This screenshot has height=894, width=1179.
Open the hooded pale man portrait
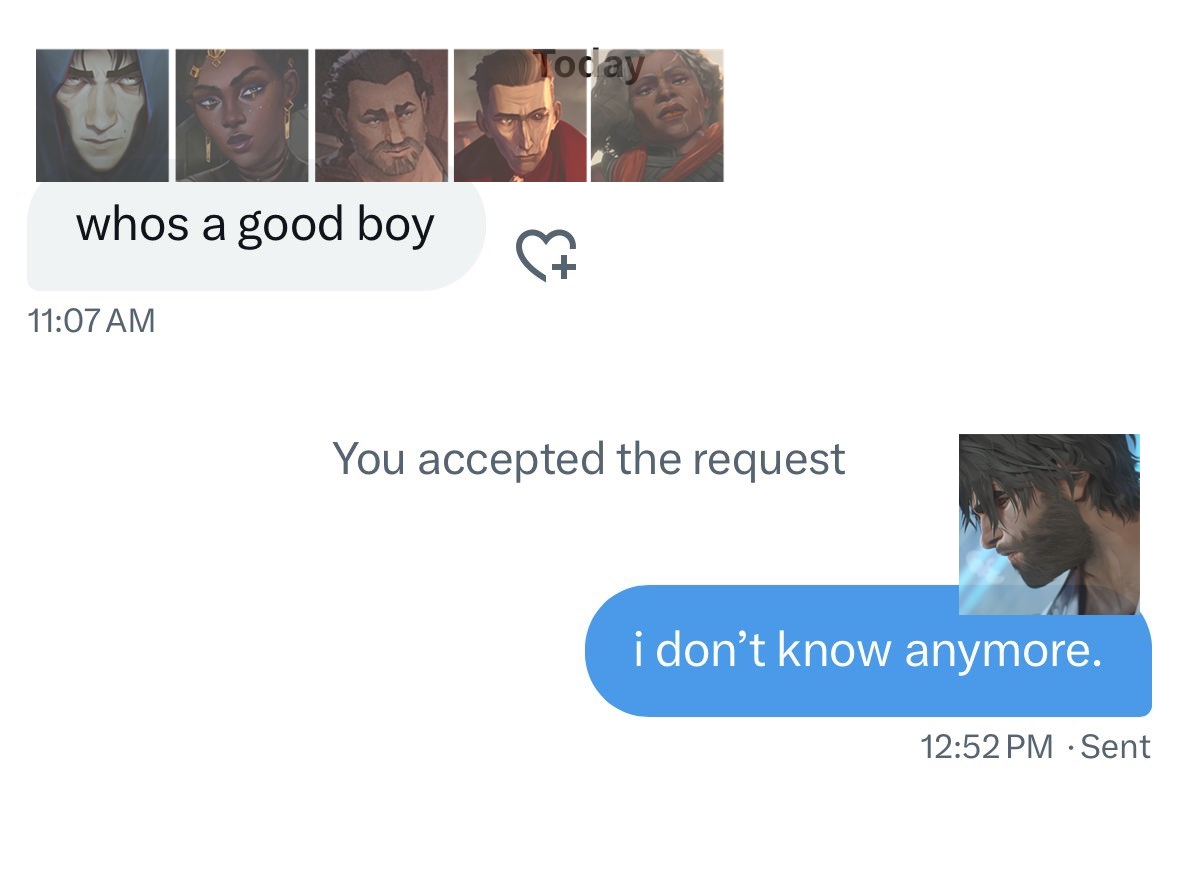pos(102,115)
